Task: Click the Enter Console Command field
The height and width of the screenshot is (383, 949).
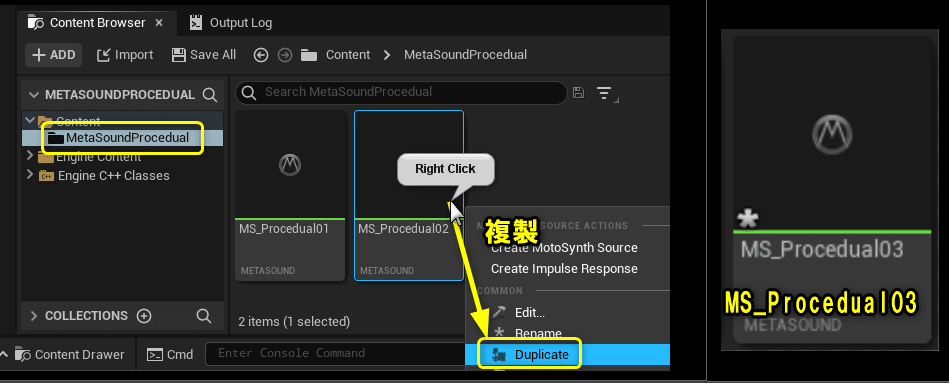Action: click(335, 353)
